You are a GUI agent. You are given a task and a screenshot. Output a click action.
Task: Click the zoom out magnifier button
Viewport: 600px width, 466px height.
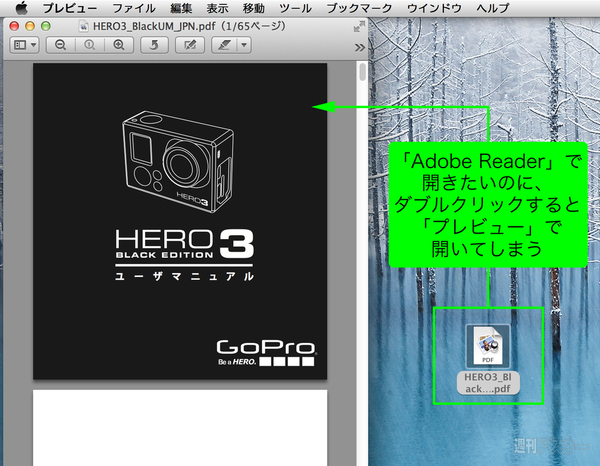click(60, 45)
